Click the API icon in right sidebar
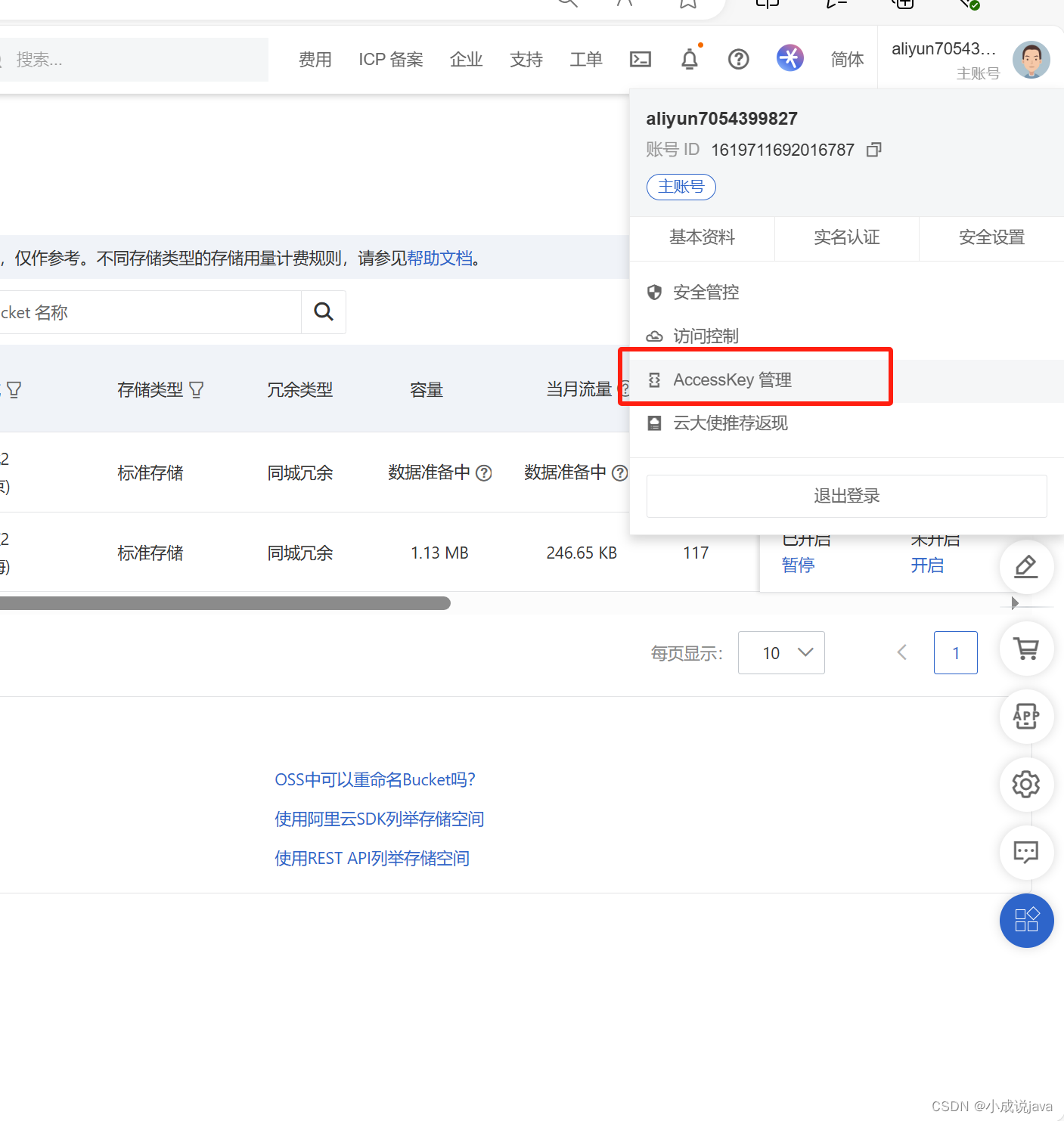This screenshot has height=1121, width=1064. click(1026, 717)
